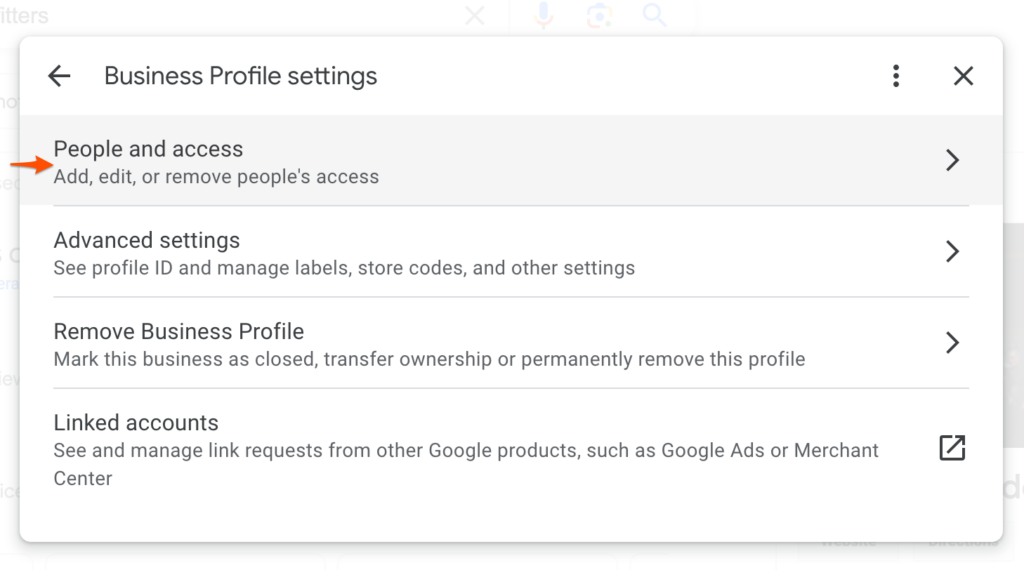This screenshot has width=1024, height=570.
Task: Click the 'Business Profile settings' title
Action: point(241,76)
